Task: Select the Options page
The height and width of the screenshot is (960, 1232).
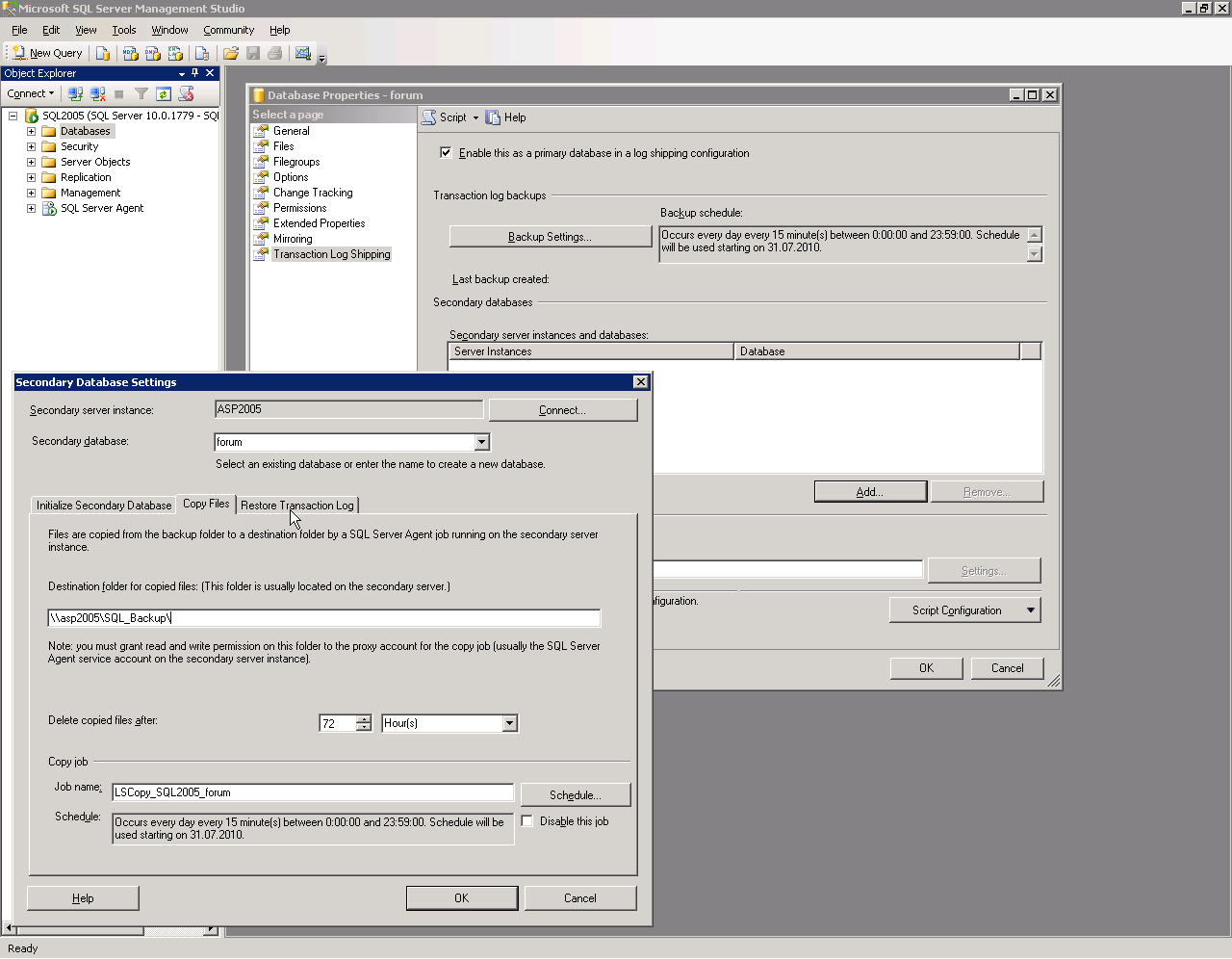Action: (x=291, y=177)
